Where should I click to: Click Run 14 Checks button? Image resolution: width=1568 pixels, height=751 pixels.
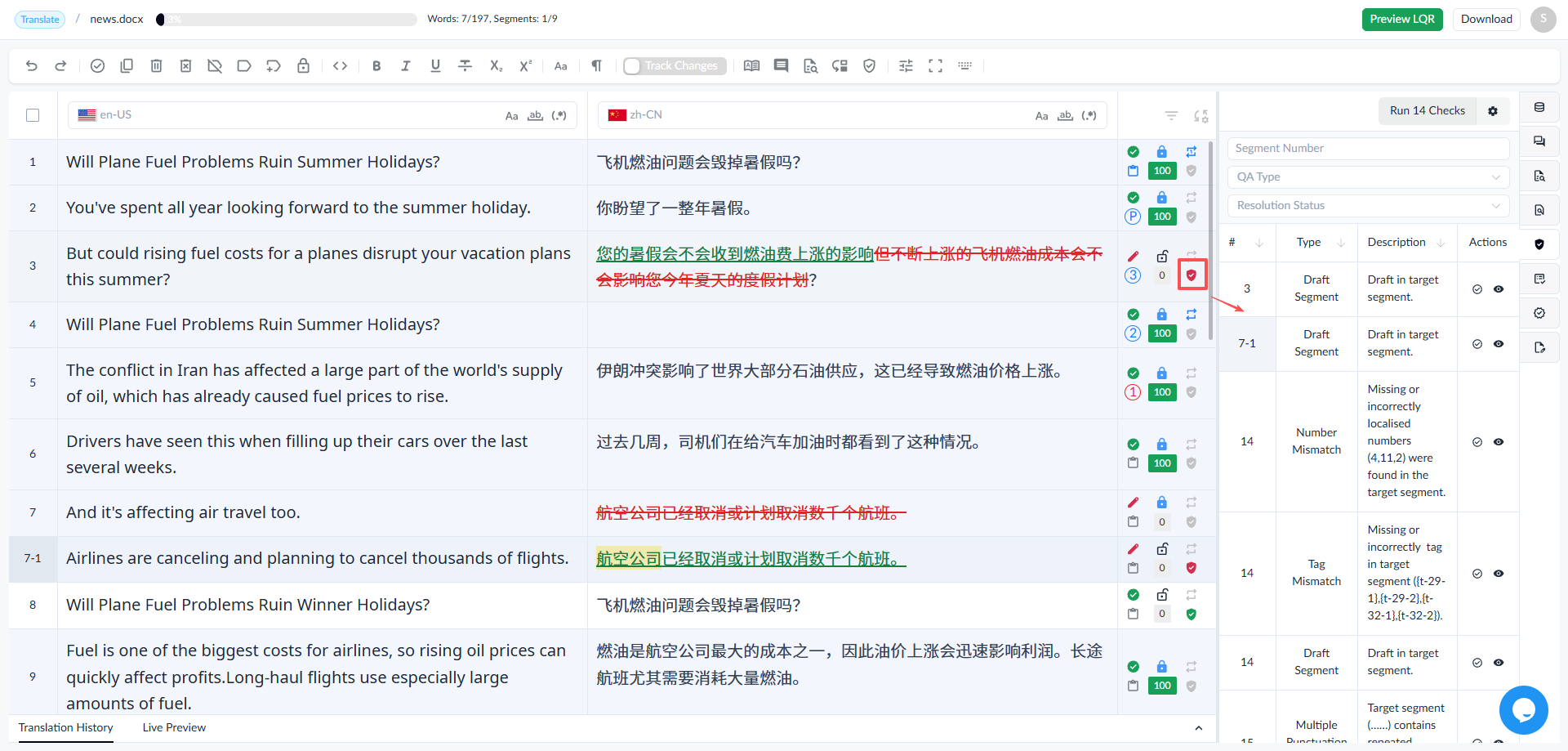[1428, 111]
